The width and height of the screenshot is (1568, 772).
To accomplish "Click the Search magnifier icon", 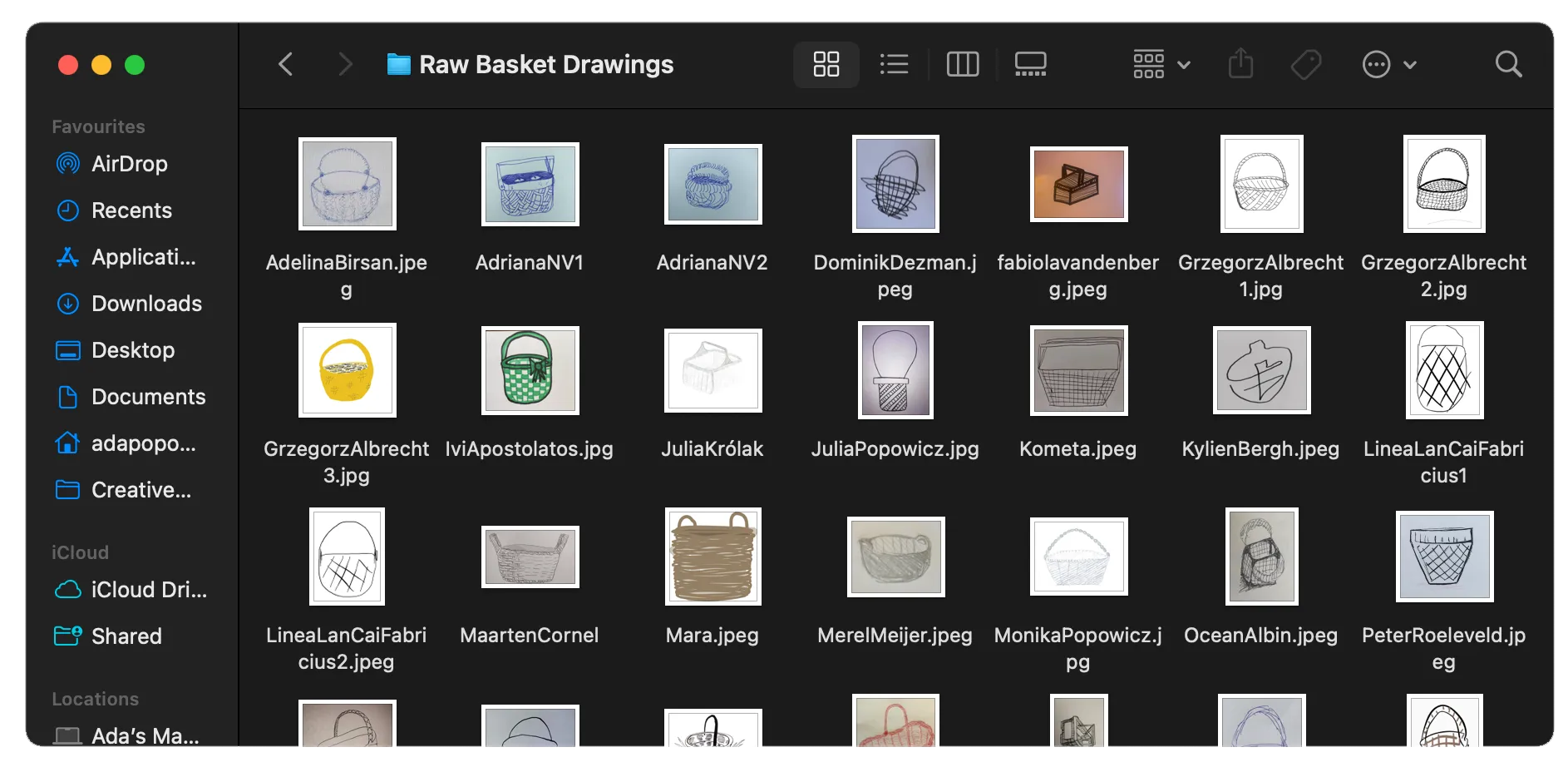I will click(1508, 64).
